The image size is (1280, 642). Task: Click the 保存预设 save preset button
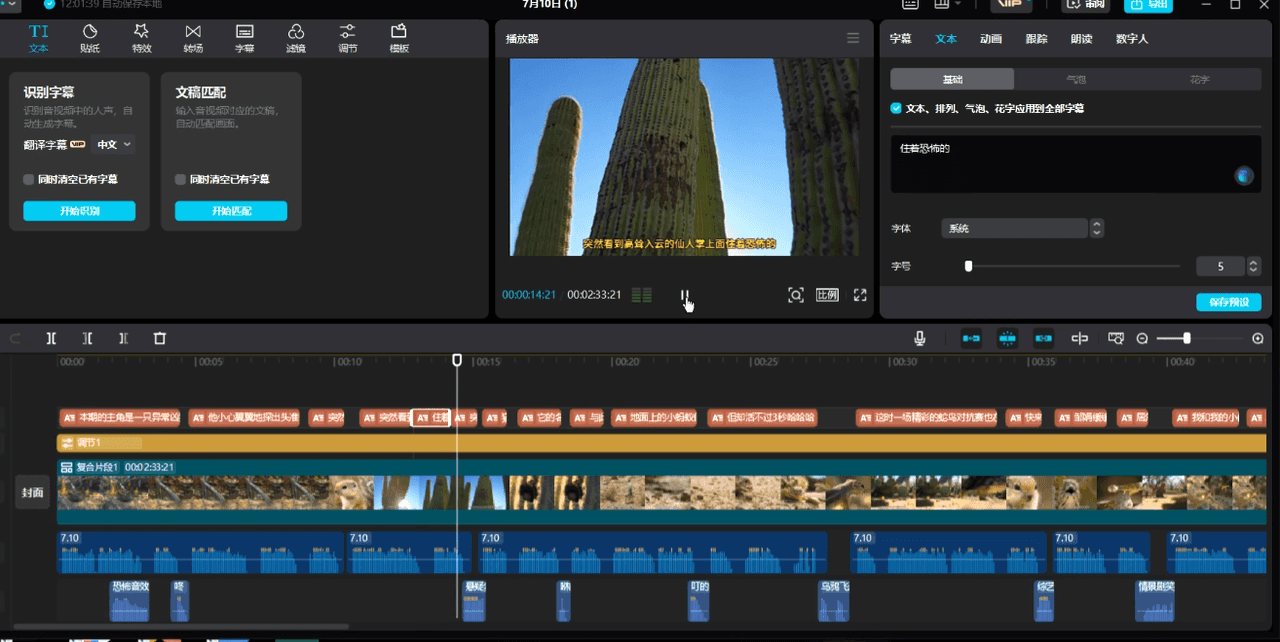(1228, 302)
